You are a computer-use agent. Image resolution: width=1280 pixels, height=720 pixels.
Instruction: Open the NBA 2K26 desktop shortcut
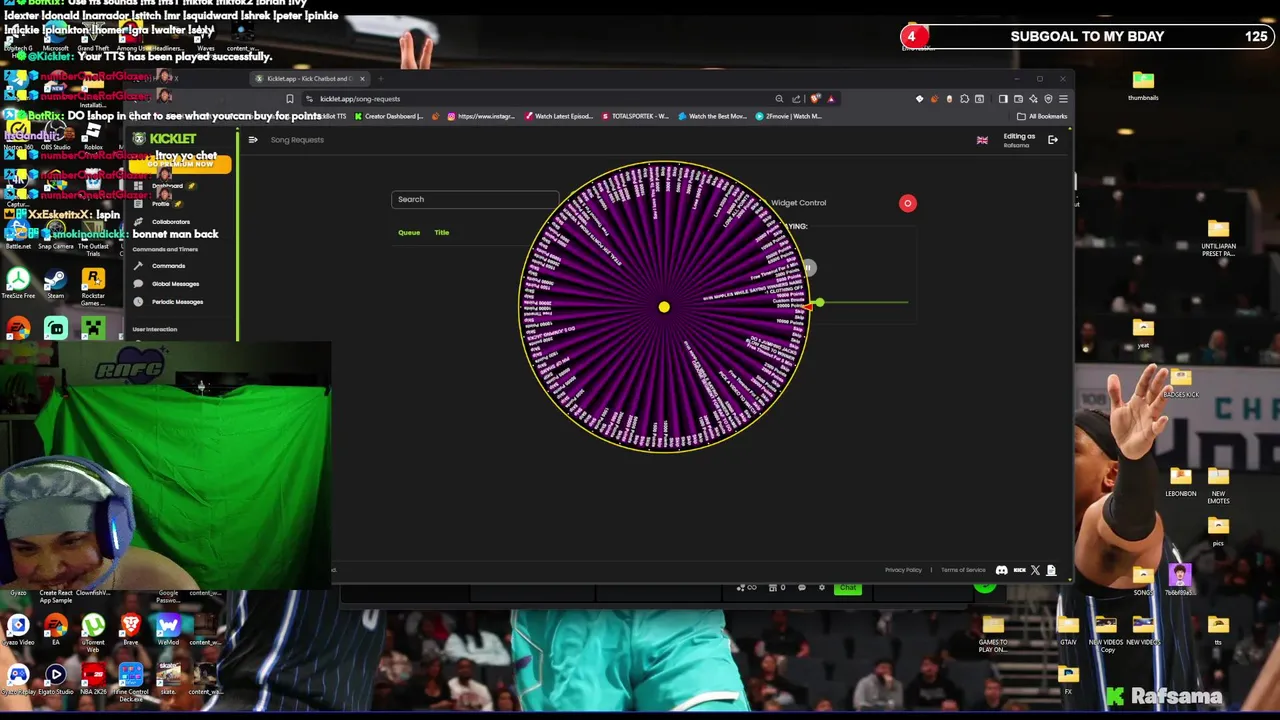[x=93, y=679]
